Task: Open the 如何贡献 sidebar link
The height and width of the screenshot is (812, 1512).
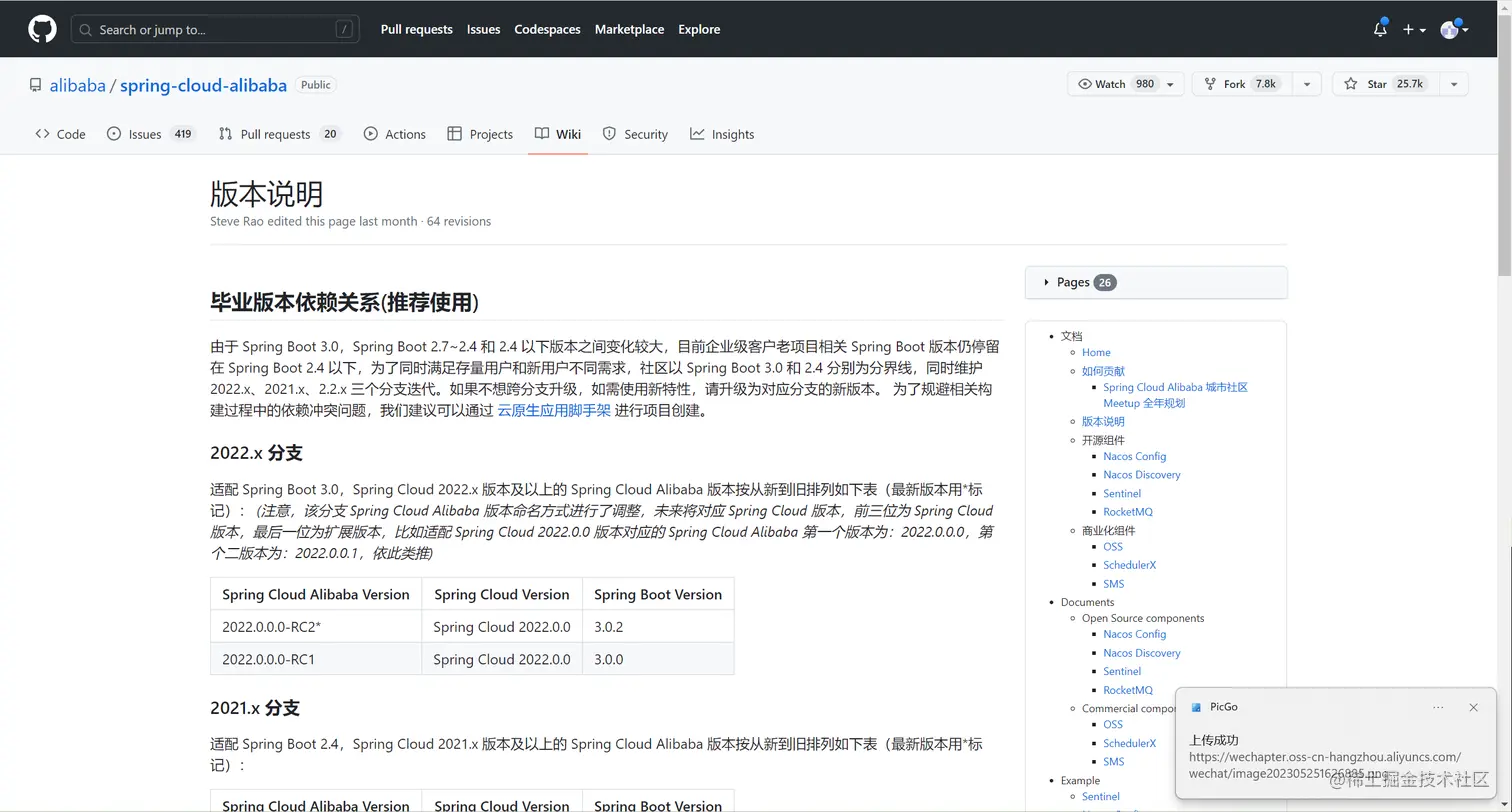Action: tap(1103, 371)
